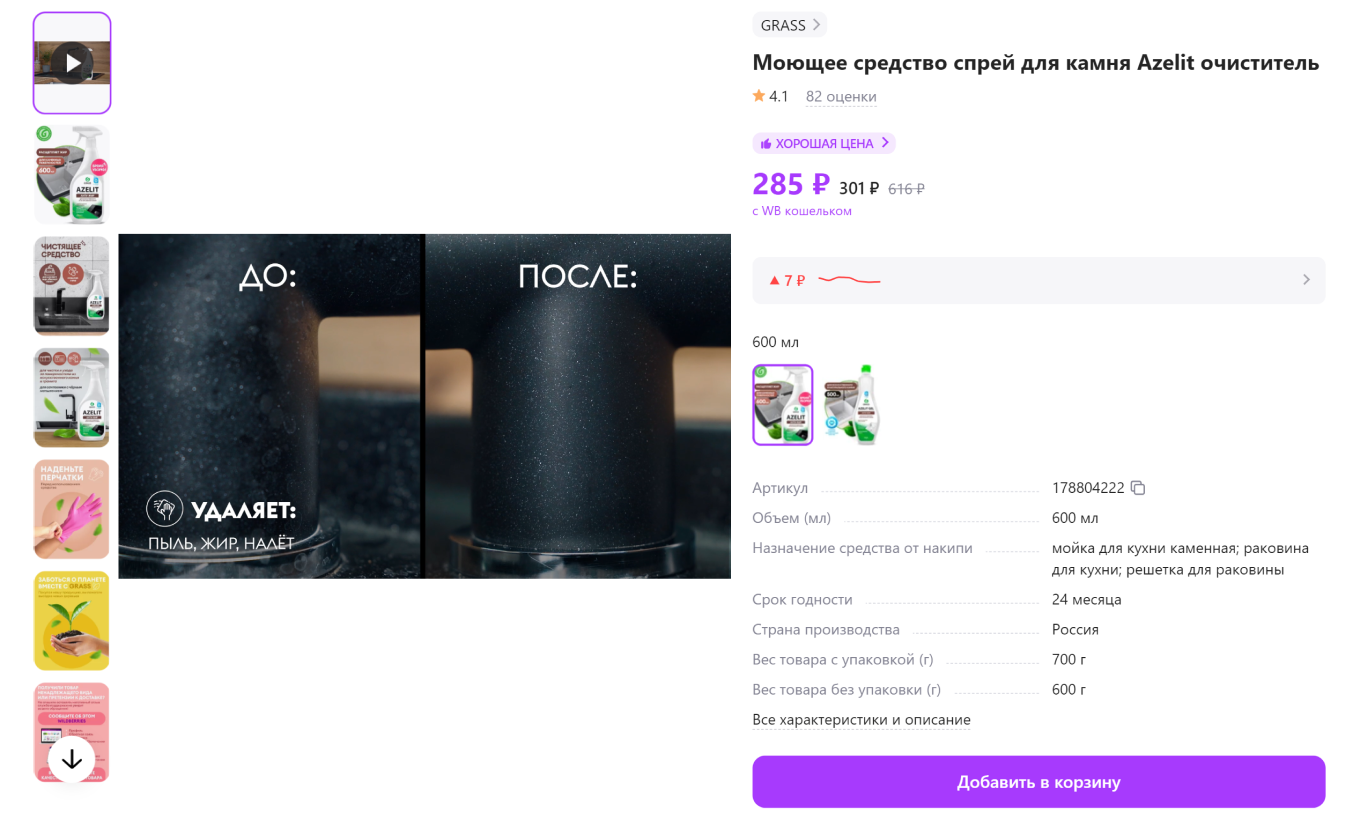
Task: Copy the article number 178804222
Action: [x=1138, y=488]
